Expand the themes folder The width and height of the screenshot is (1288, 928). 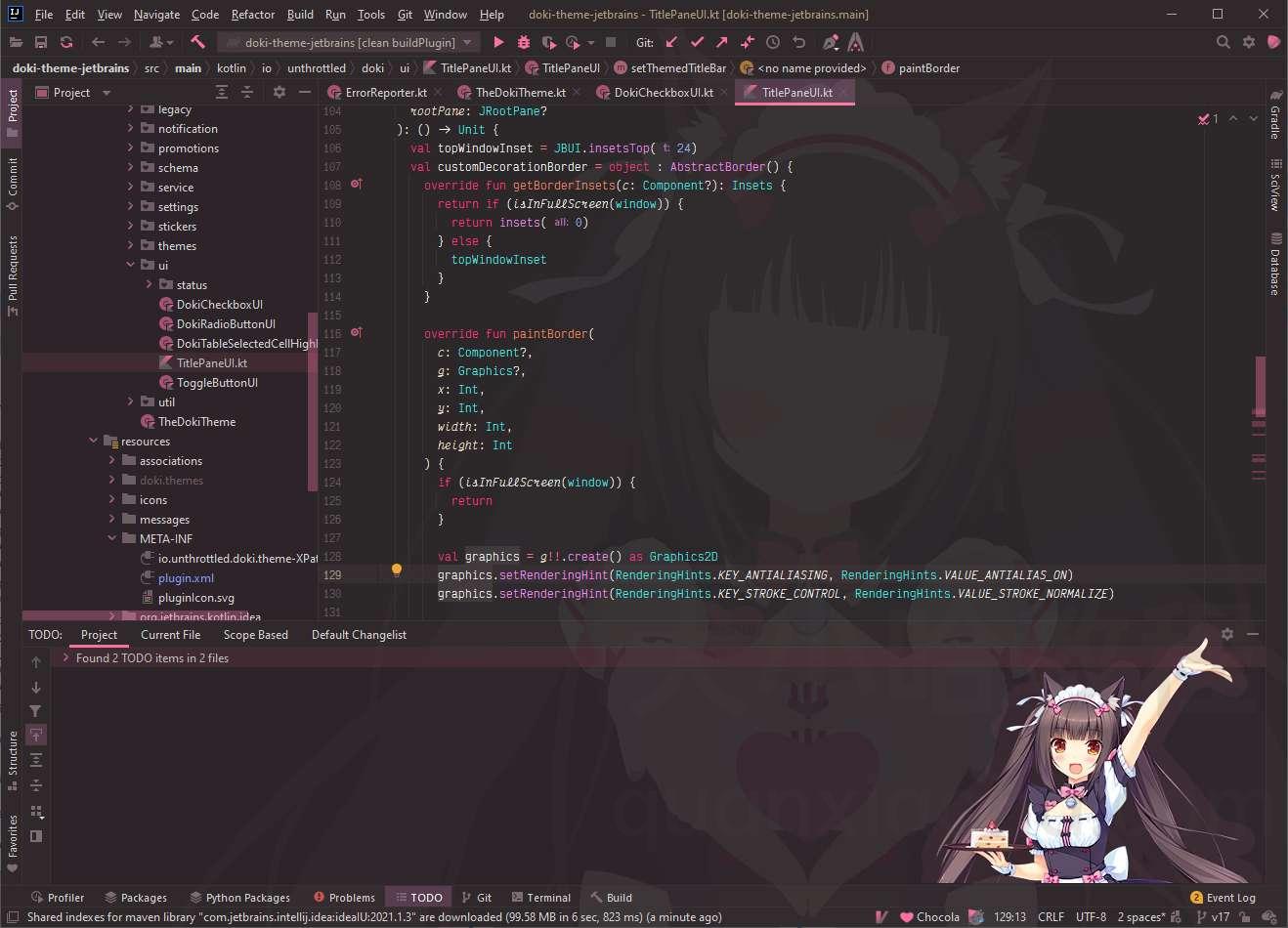click(131, 245)
